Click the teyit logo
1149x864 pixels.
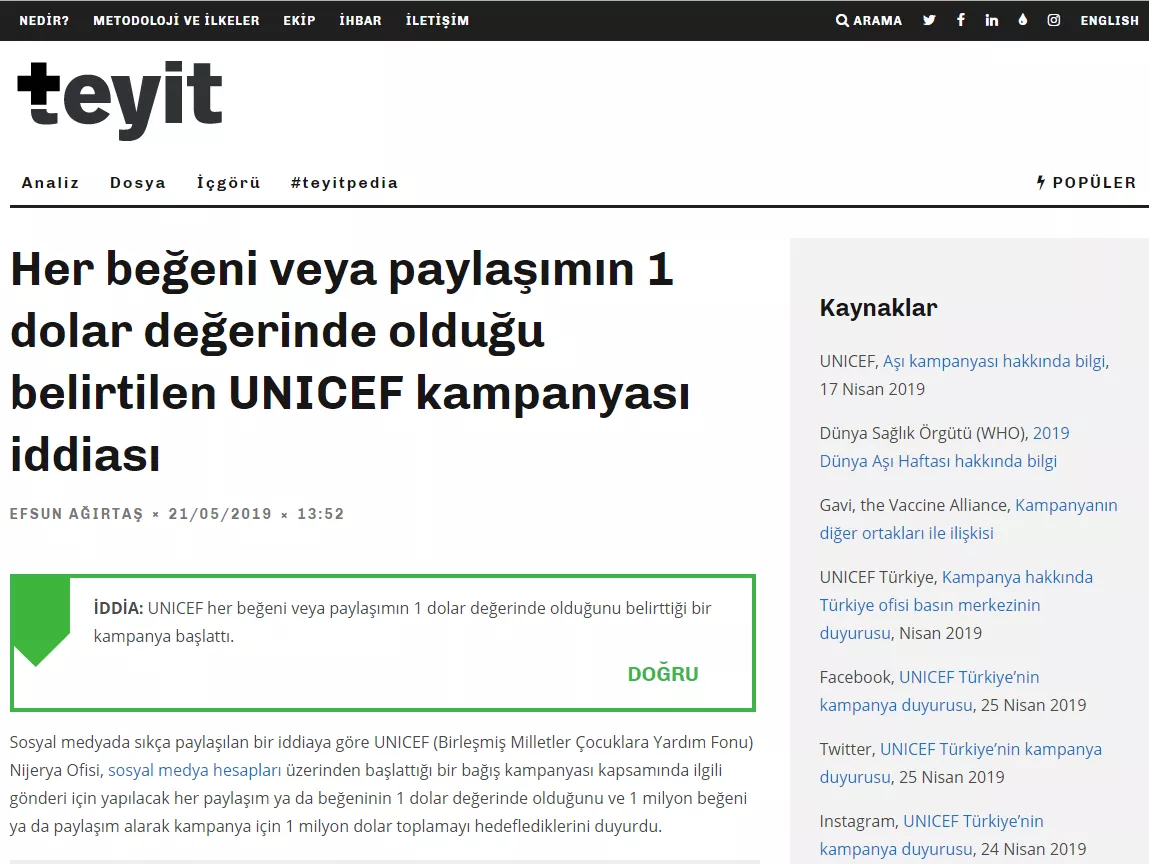point(119,100)
